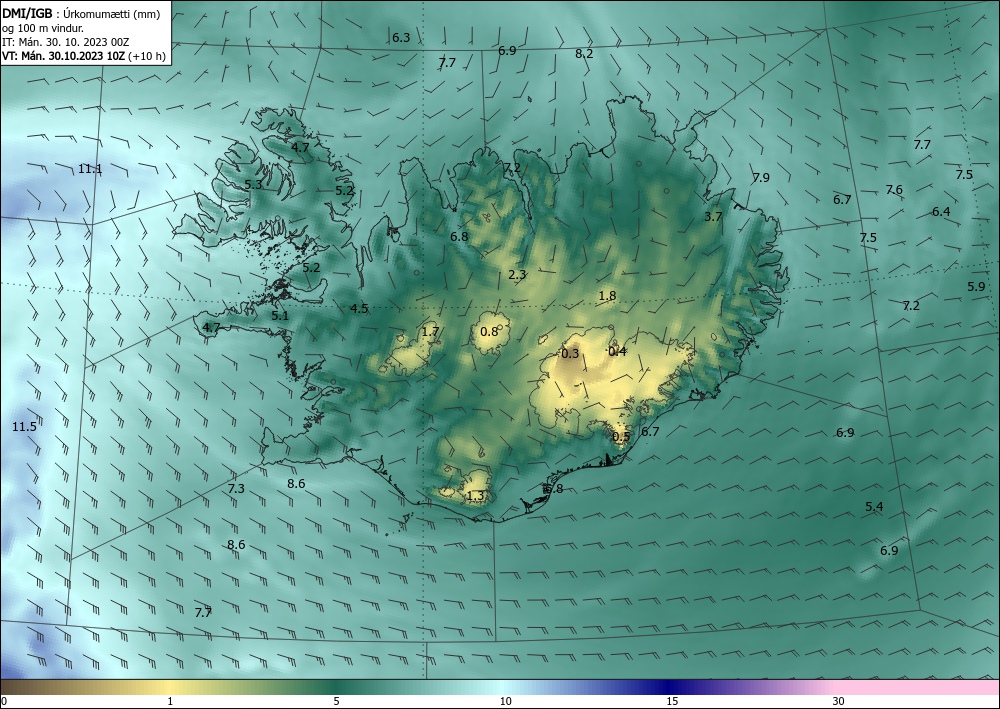Select the 1.7 value on the glacier
This screenshot has width=1000, height=709.
click(x=430, y=332)
